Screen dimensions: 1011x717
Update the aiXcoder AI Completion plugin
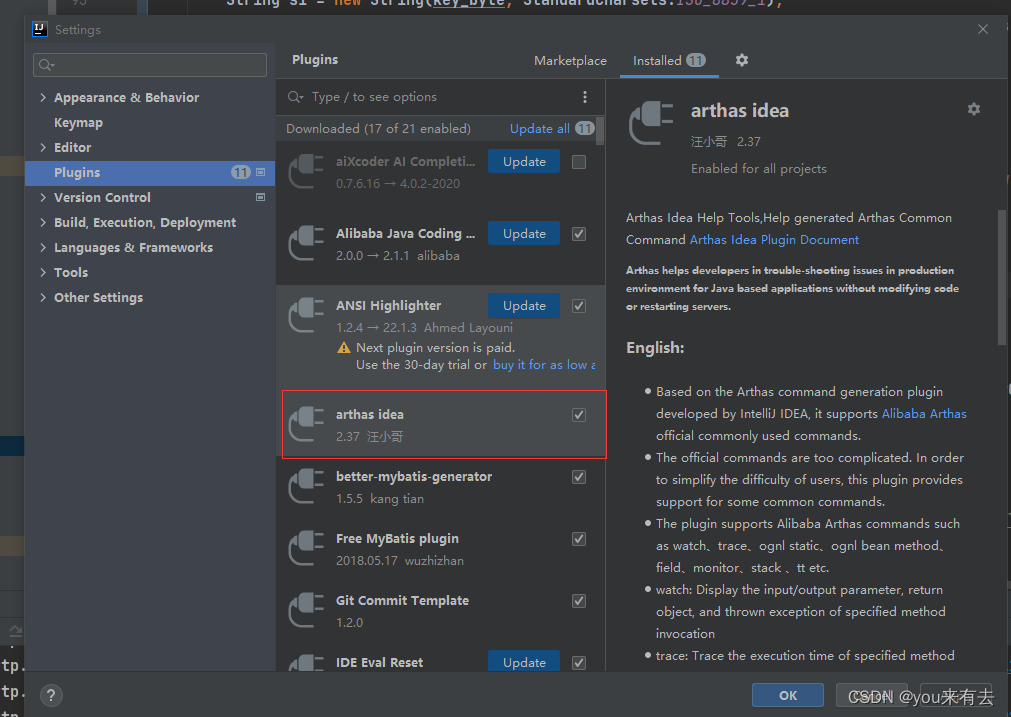point(524,162)
